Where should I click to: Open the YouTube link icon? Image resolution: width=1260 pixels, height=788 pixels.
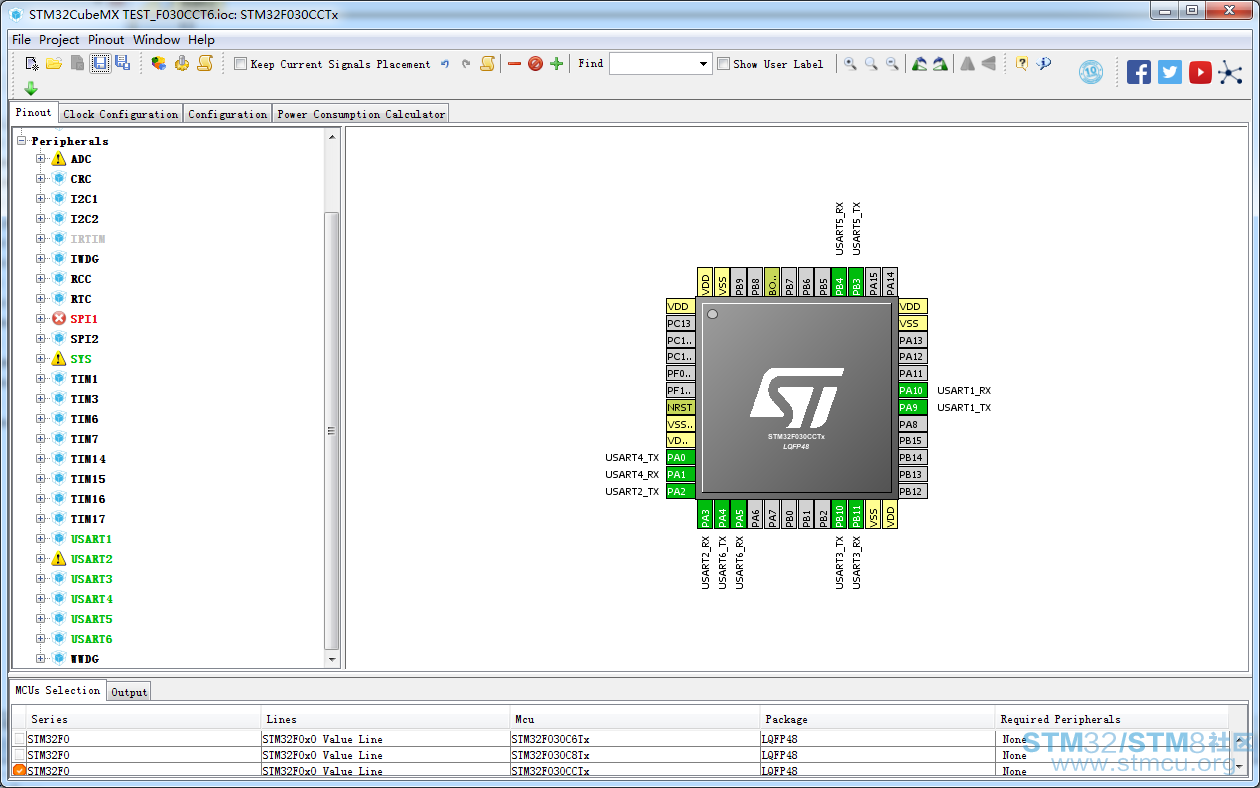[x=1201, y=72]
